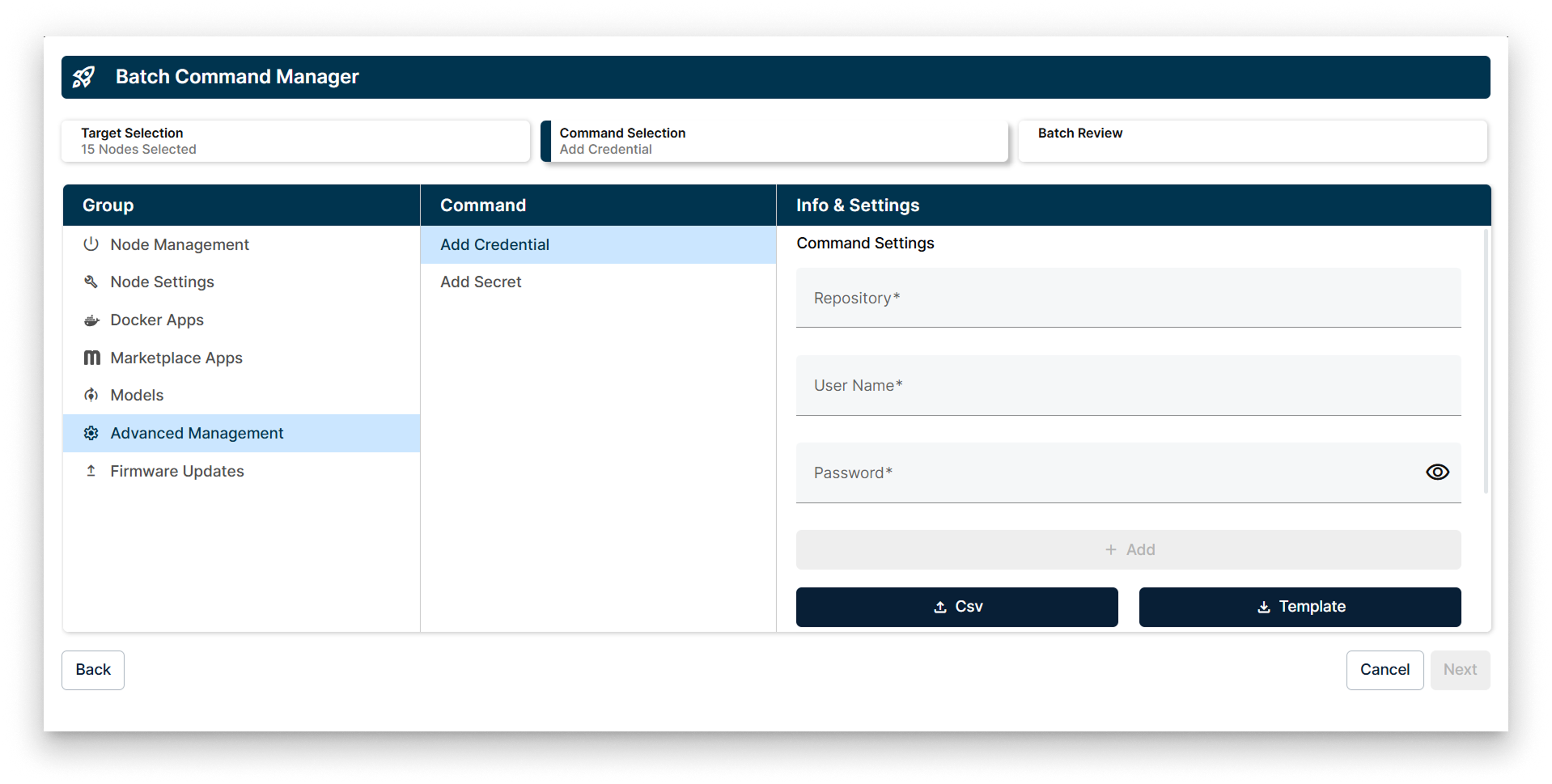This screenshot has height=784, width=1552.
Task: Click the Back button
Action: point(92,669)
